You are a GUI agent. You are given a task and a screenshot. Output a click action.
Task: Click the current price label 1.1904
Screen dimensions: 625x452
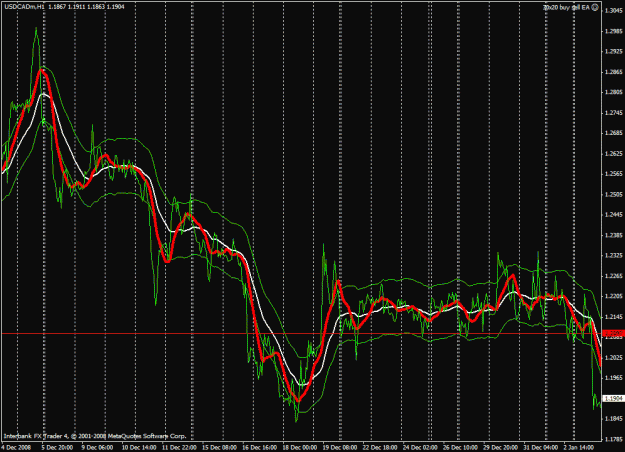613,399
